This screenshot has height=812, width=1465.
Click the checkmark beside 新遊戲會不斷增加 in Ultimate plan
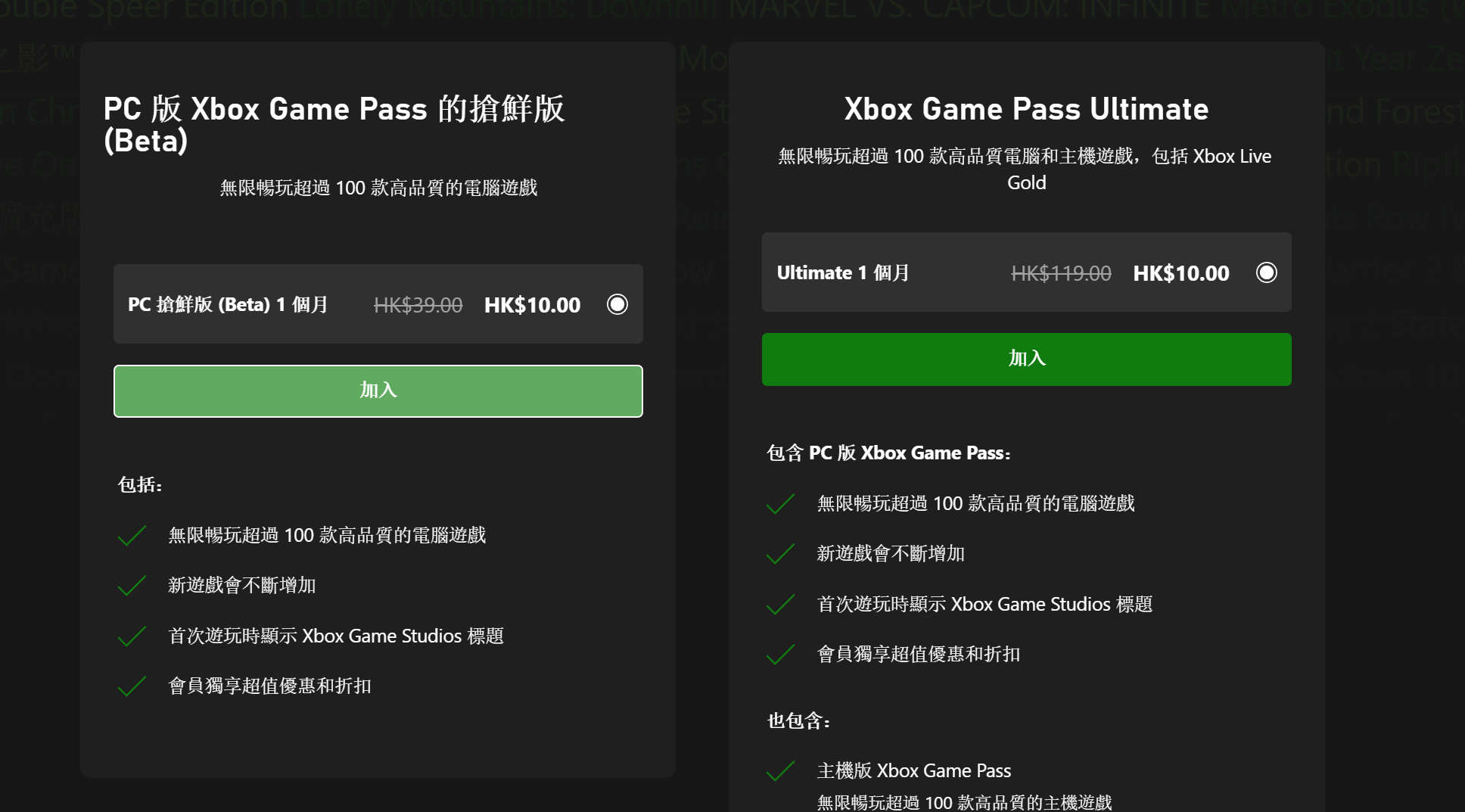(779, 554)
